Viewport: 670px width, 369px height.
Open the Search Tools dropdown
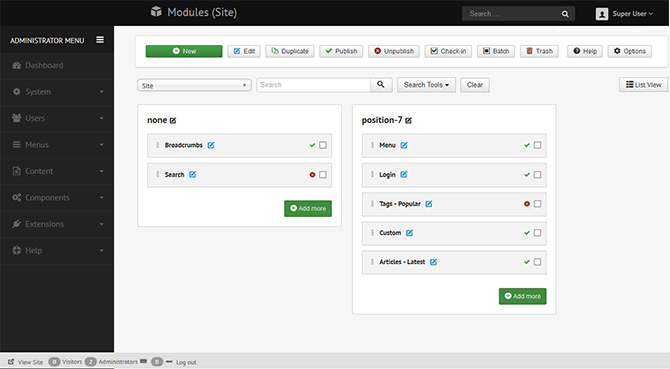(x=426, y=85)
